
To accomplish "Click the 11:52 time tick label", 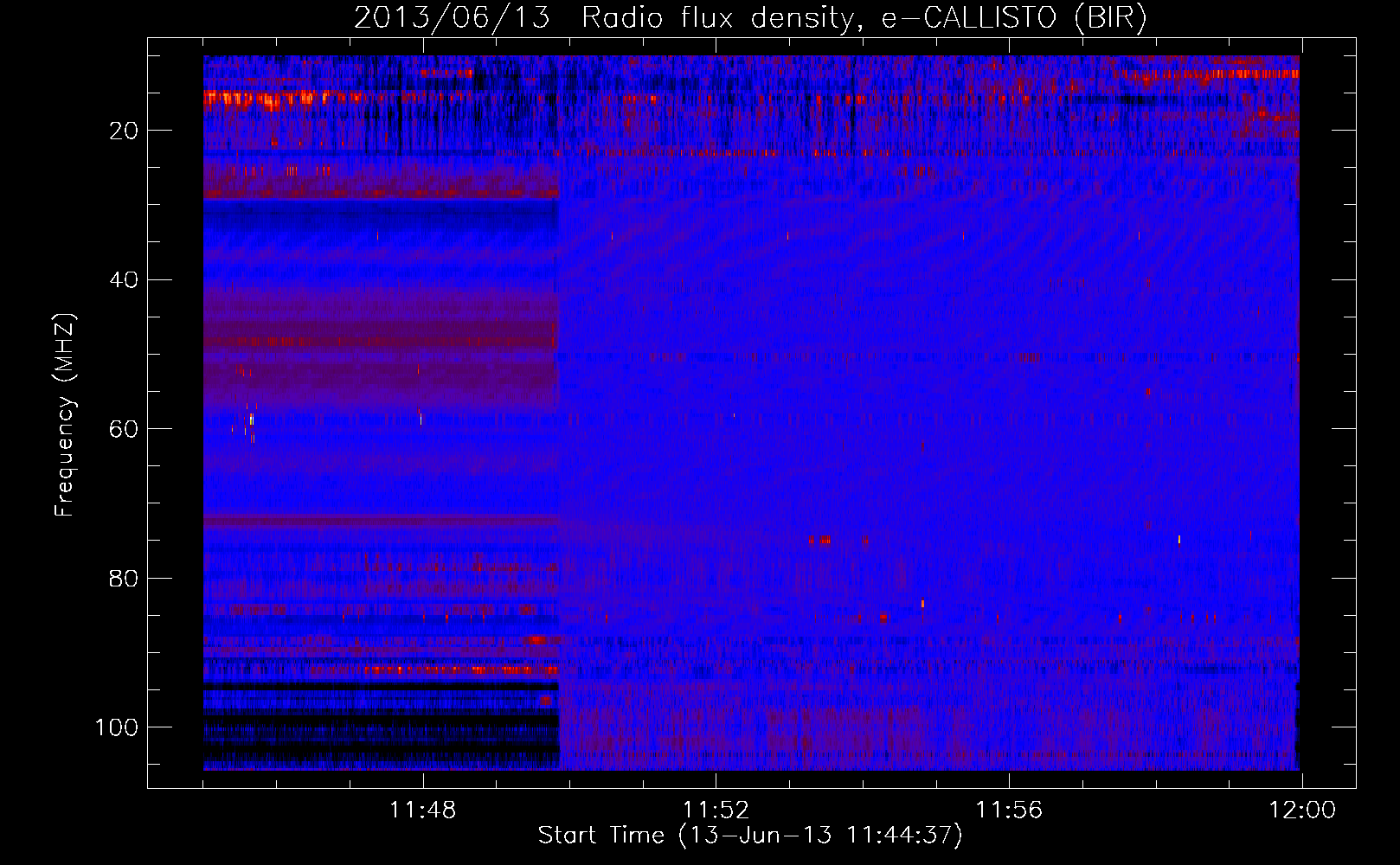I will 716,811.
